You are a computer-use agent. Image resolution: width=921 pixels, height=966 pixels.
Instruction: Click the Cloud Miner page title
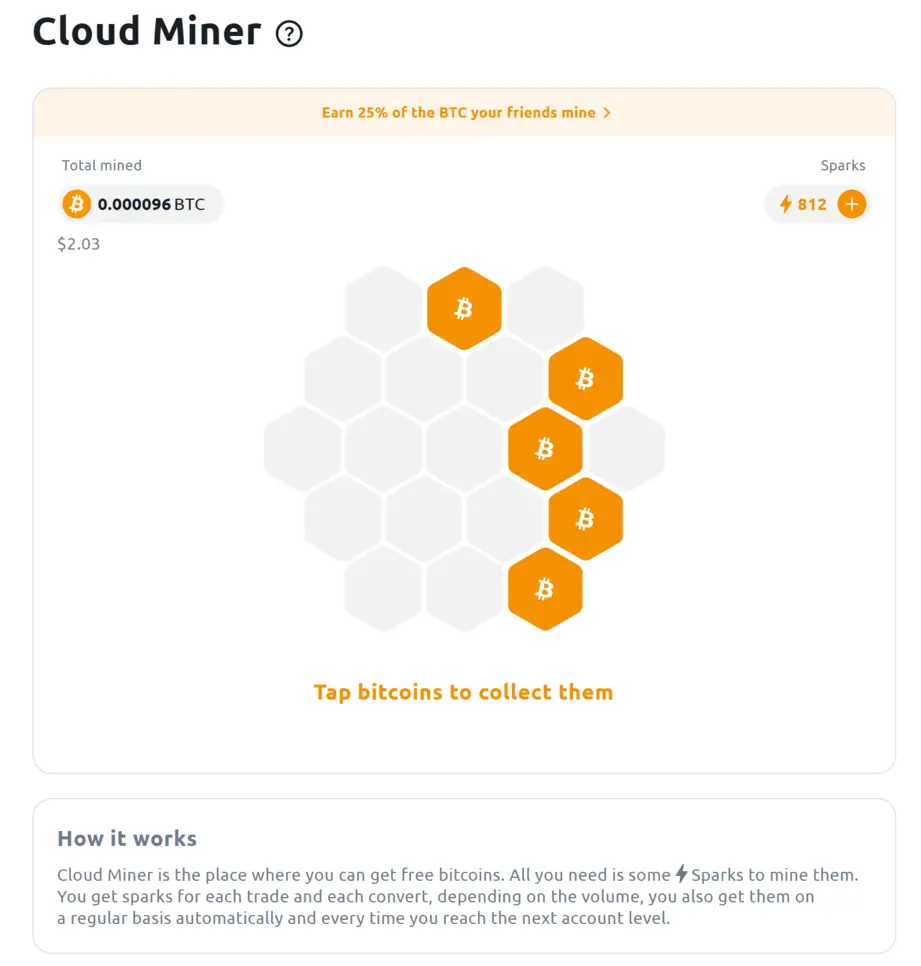point(147,31)
